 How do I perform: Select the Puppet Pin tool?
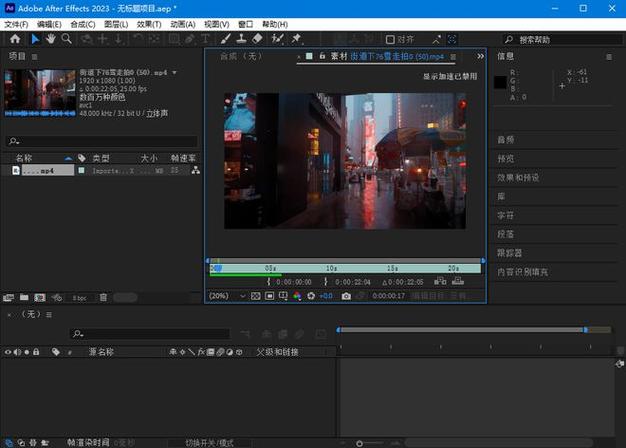[296, 39]
